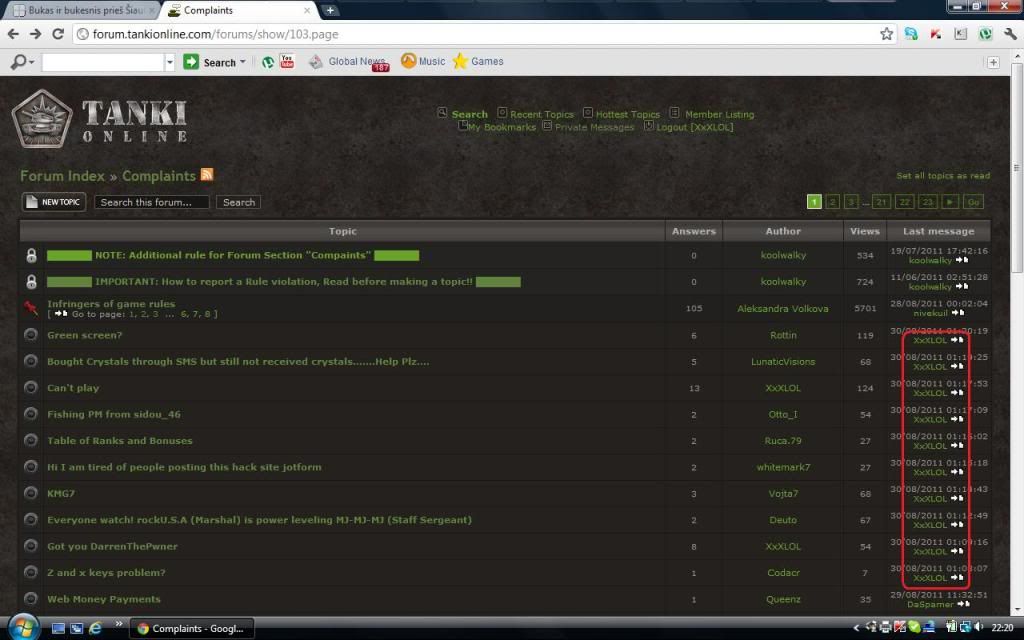
Task: Open the 'Green screen?' topic
Action: [x=85, y=335]
